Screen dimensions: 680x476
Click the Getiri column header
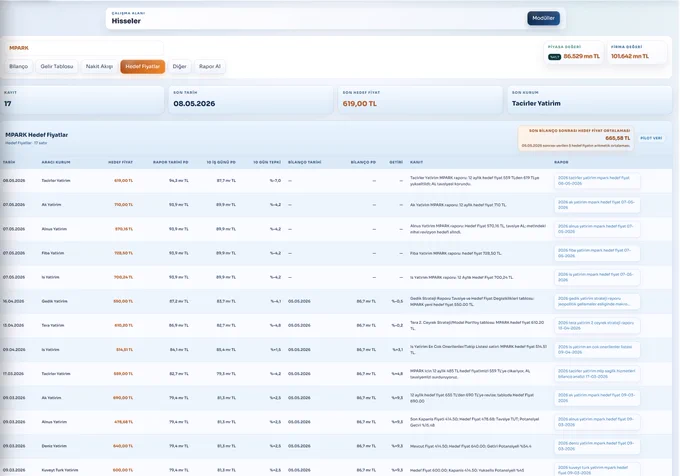pos(396,162)
